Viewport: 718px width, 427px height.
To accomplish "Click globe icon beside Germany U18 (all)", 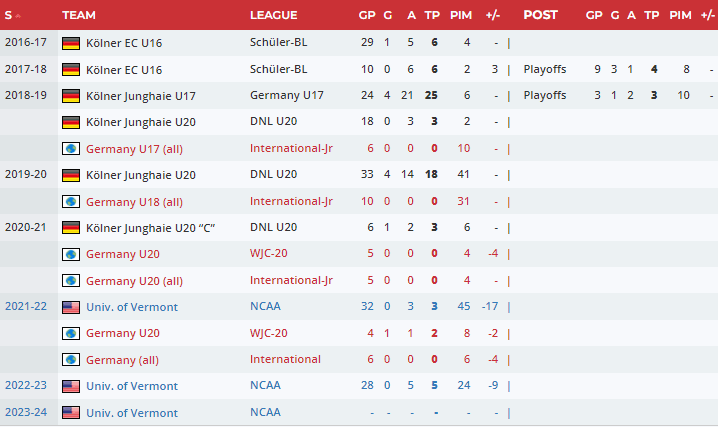I will (x=71, y=202).
